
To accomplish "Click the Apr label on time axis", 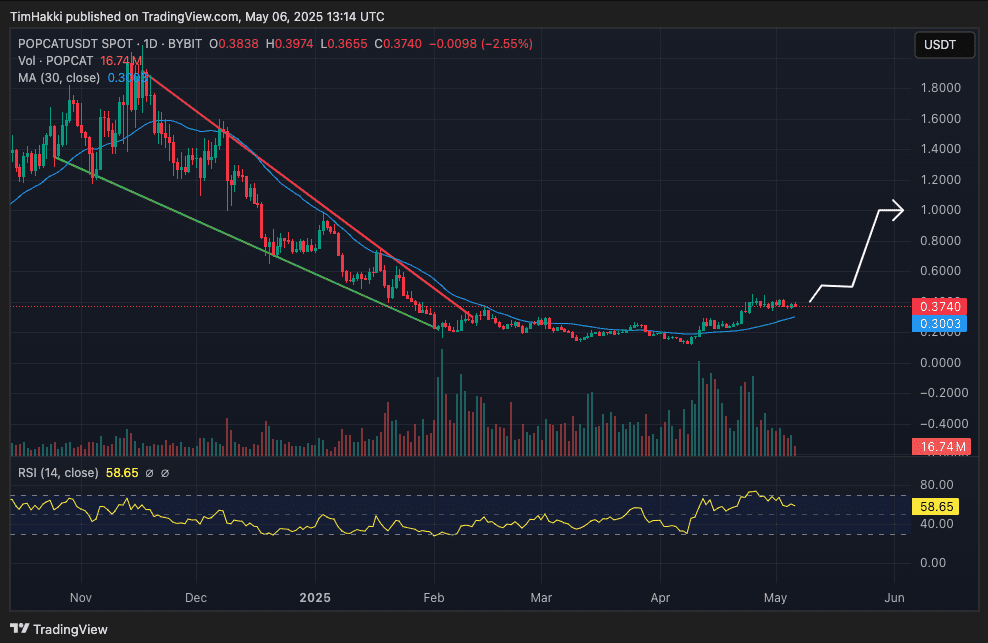I will point(660,597).
